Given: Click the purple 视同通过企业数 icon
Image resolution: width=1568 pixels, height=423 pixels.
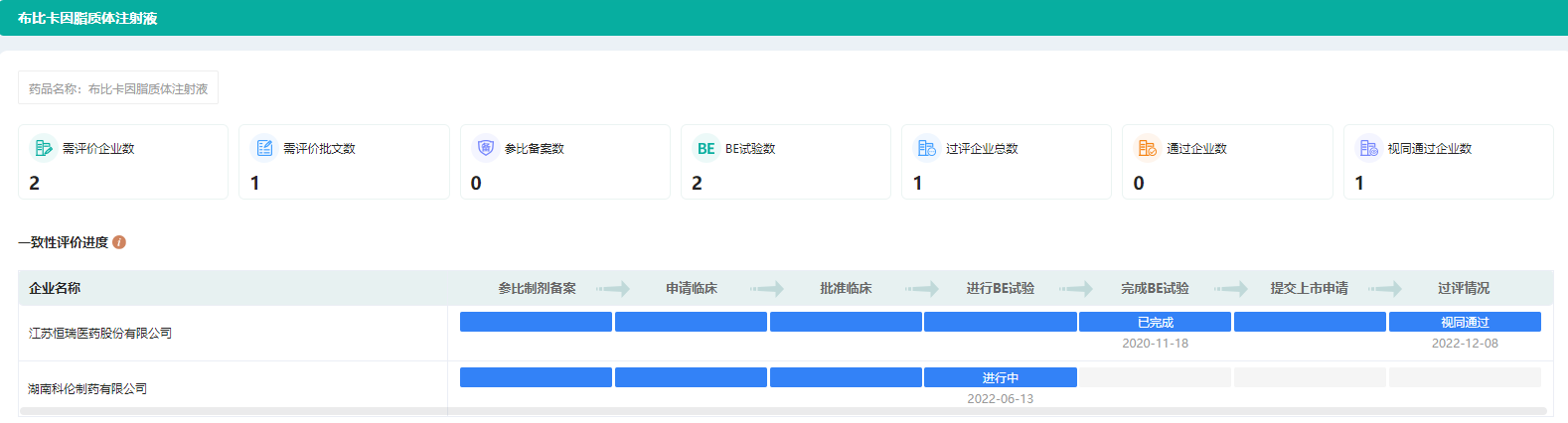Looking at the screenshot, I should point(1368,148).
